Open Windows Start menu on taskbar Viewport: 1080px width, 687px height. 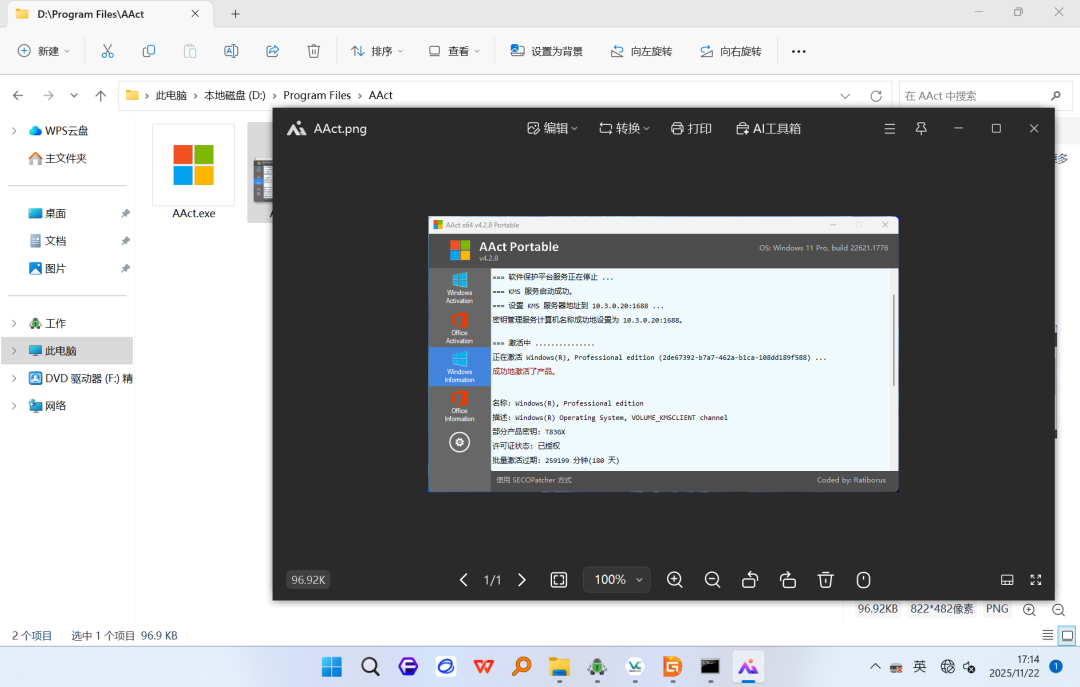[331, 666]
